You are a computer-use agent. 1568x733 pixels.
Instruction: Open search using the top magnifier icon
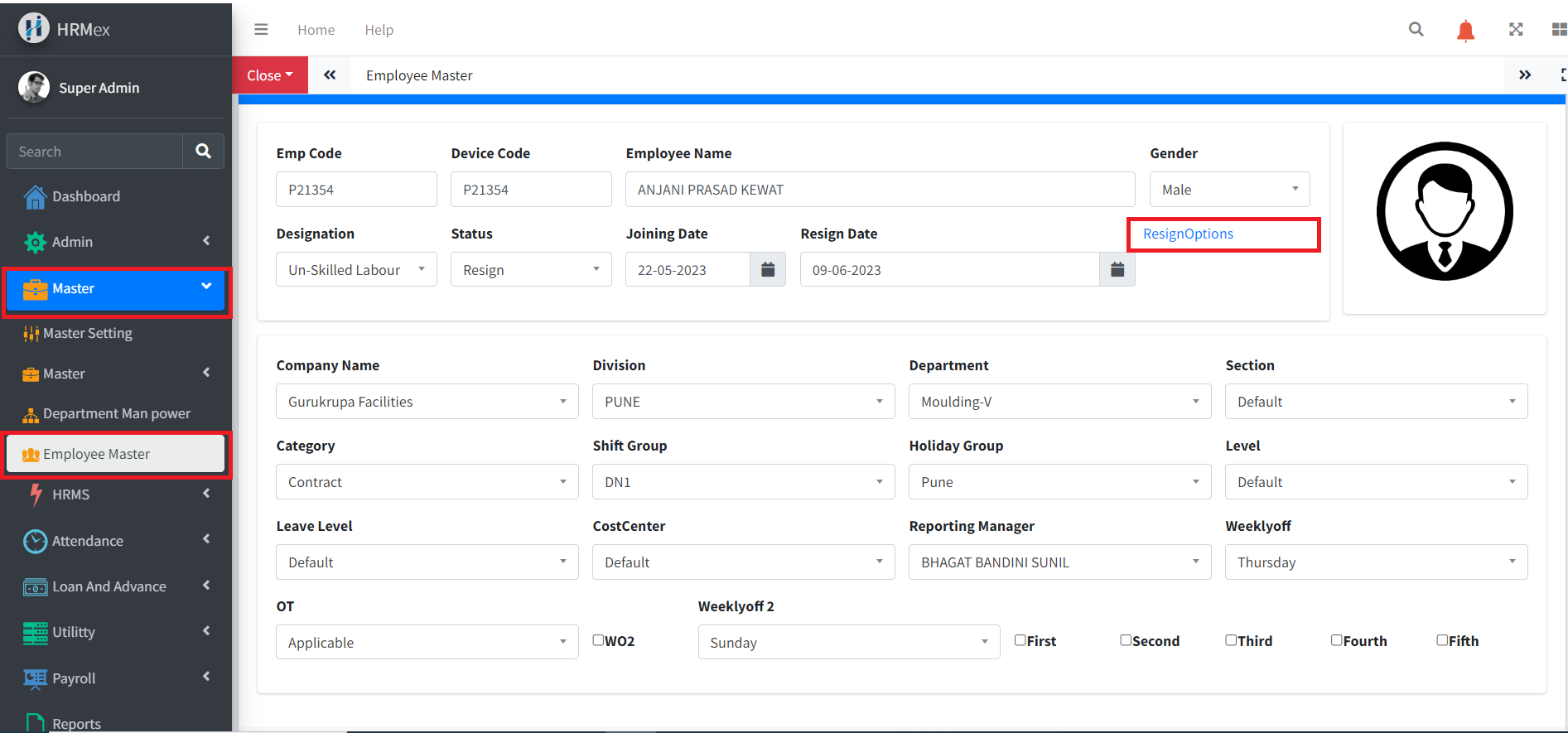coord(1416,30)
